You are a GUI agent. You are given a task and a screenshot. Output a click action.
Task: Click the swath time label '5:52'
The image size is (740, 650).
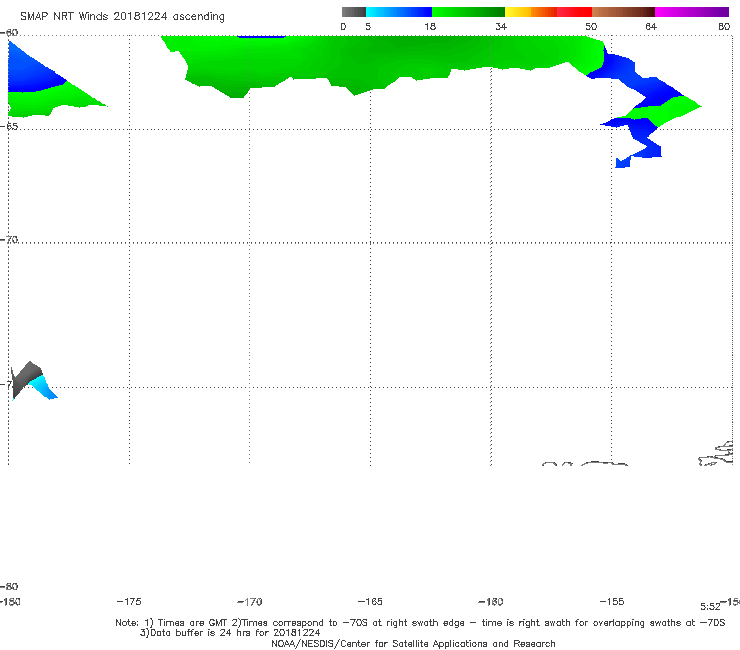click(x=710, y=607)
